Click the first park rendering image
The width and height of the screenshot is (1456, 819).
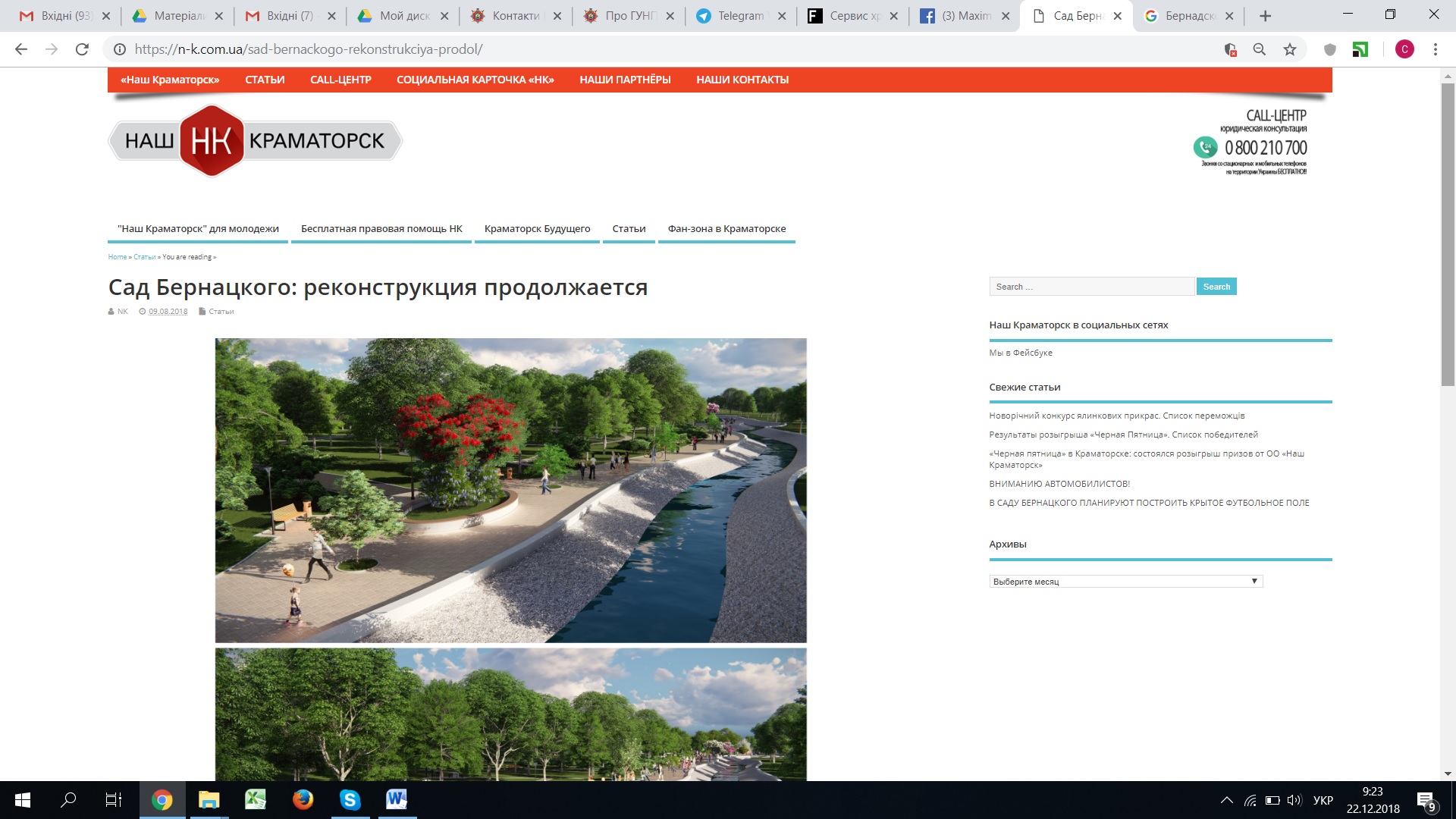click(510, 490)
